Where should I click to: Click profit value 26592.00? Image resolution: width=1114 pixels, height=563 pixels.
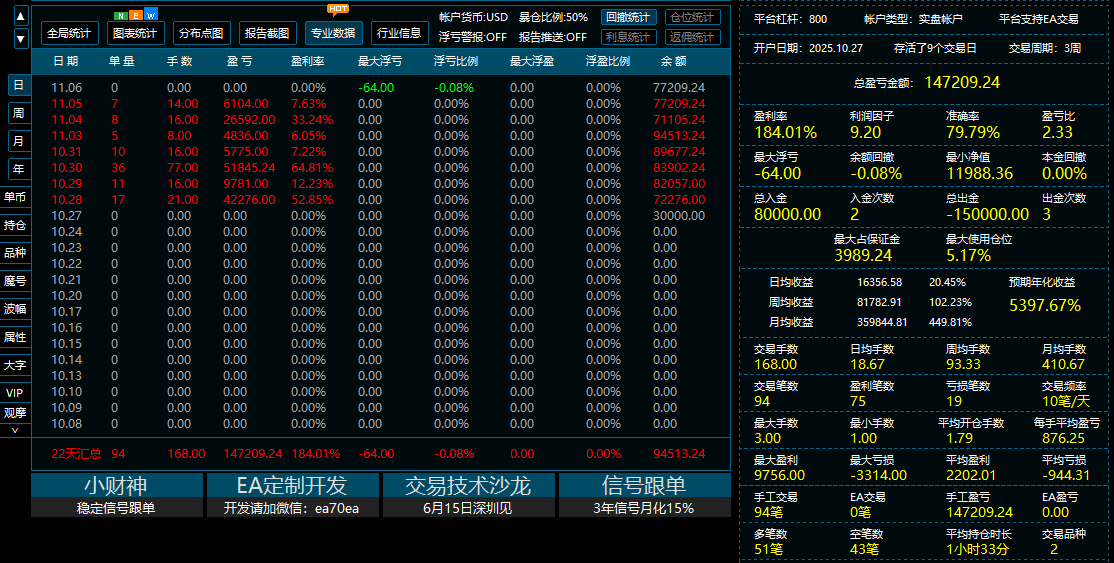pos(249,120)
